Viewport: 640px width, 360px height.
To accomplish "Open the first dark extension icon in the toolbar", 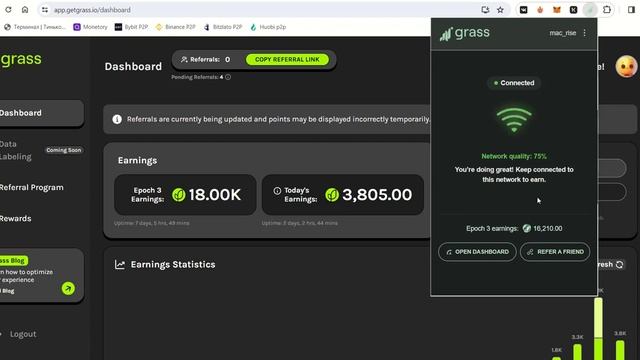I will coord(523,10).
